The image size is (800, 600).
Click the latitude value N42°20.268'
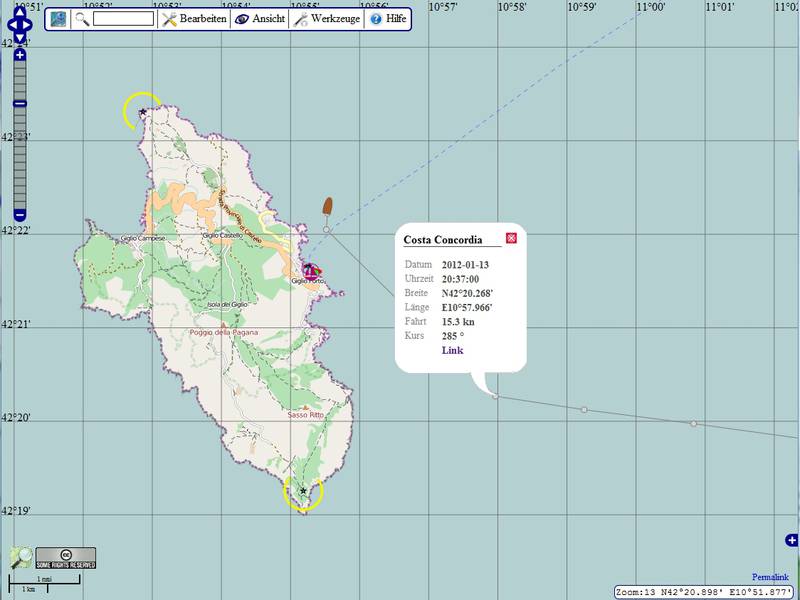click(x=467, y=293)
